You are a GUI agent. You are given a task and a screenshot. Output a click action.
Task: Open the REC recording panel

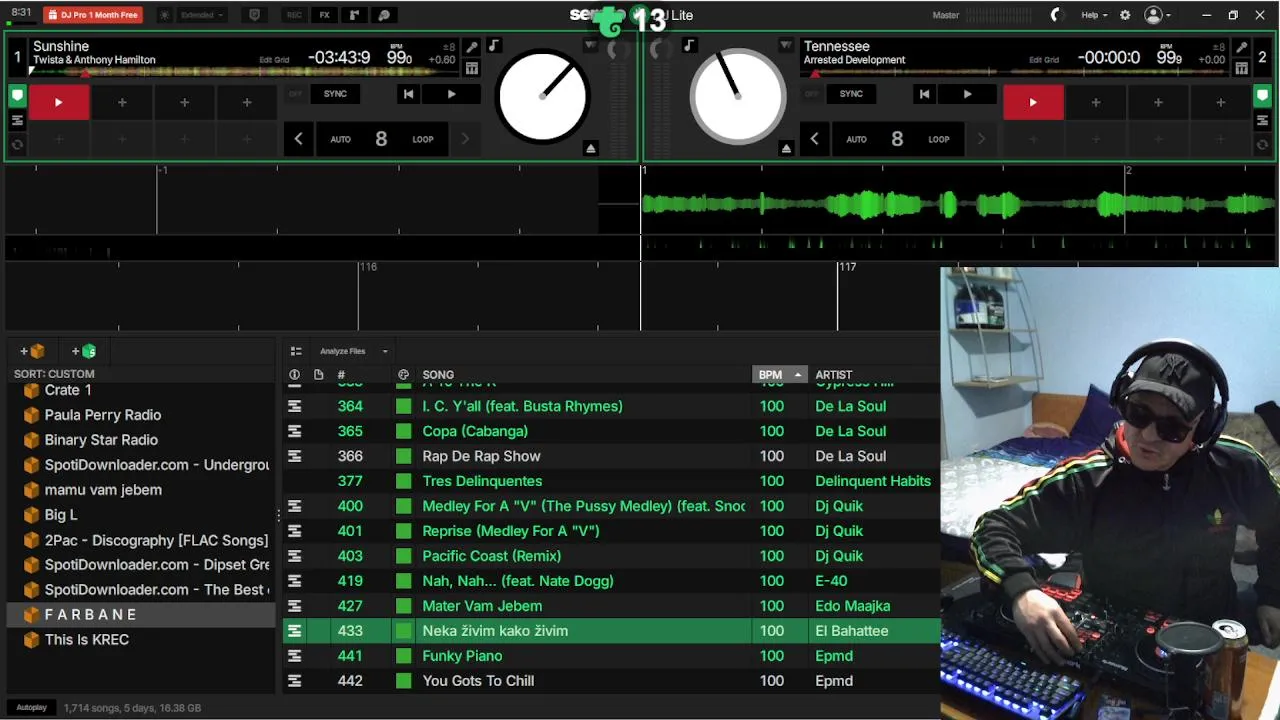[x=294, y=15]
